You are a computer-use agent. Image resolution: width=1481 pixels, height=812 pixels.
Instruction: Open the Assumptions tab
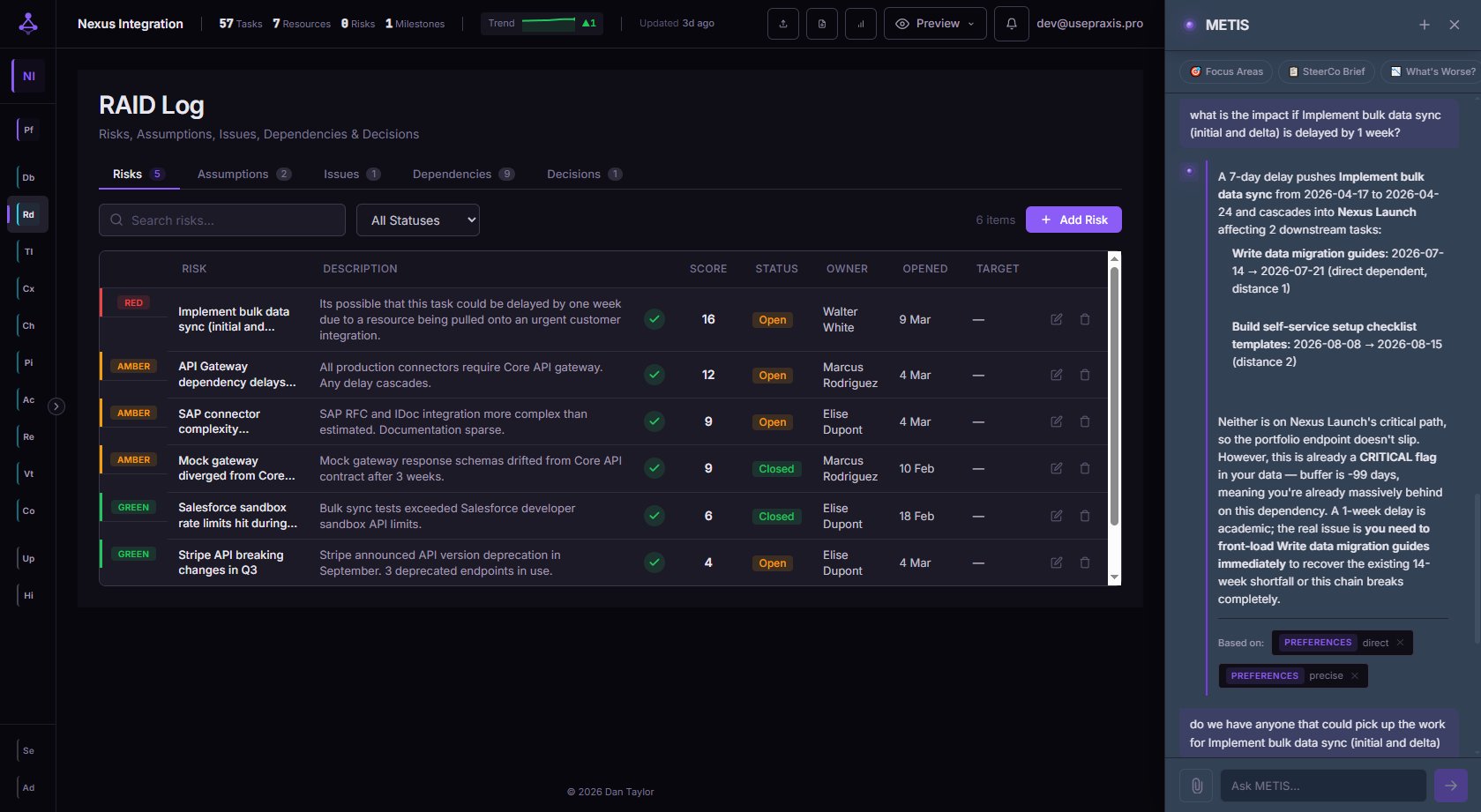[x=233, y=174]
